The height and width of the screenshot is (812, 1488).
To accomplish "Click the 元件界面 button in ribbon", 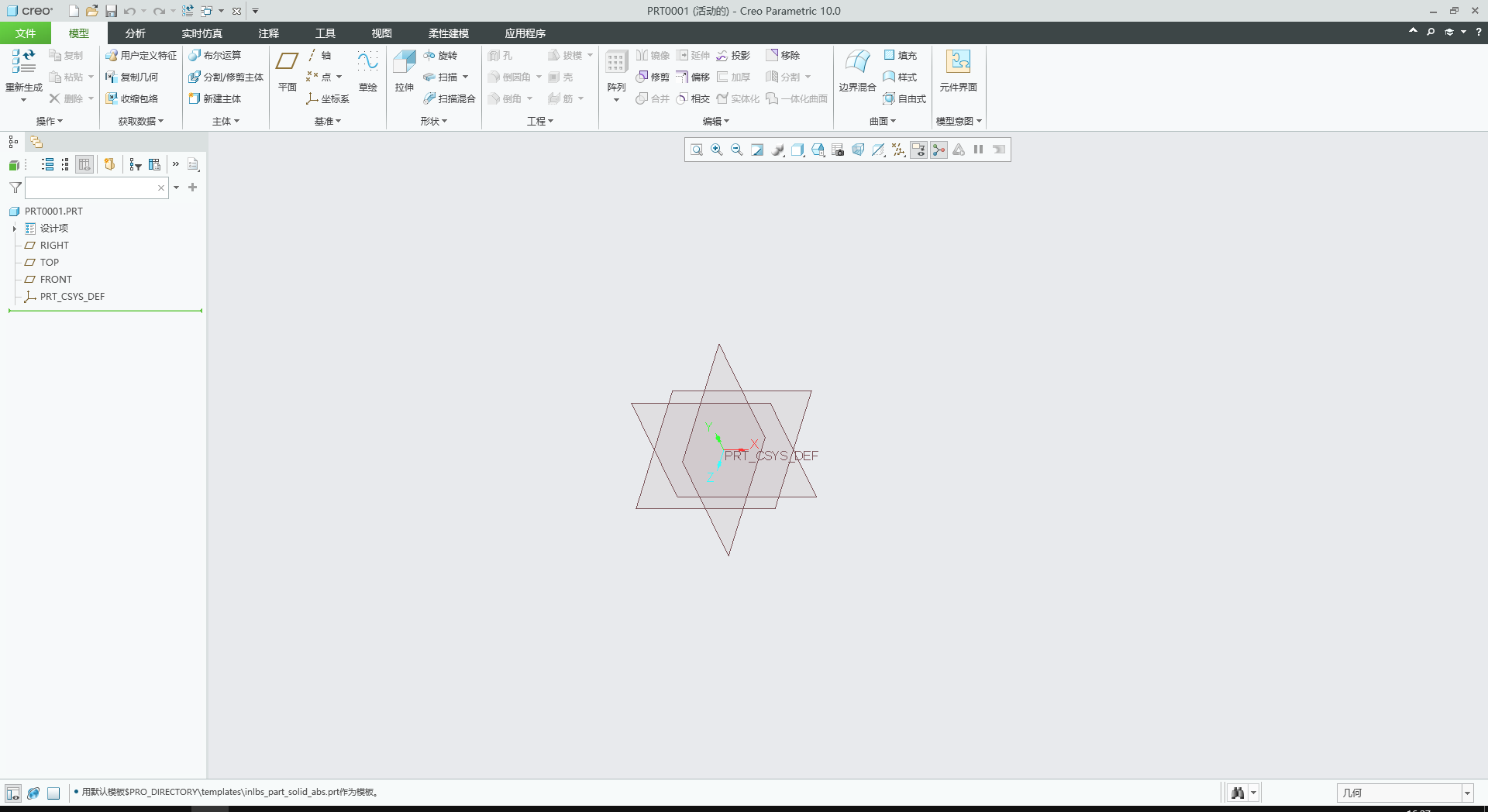I will 958,70.
